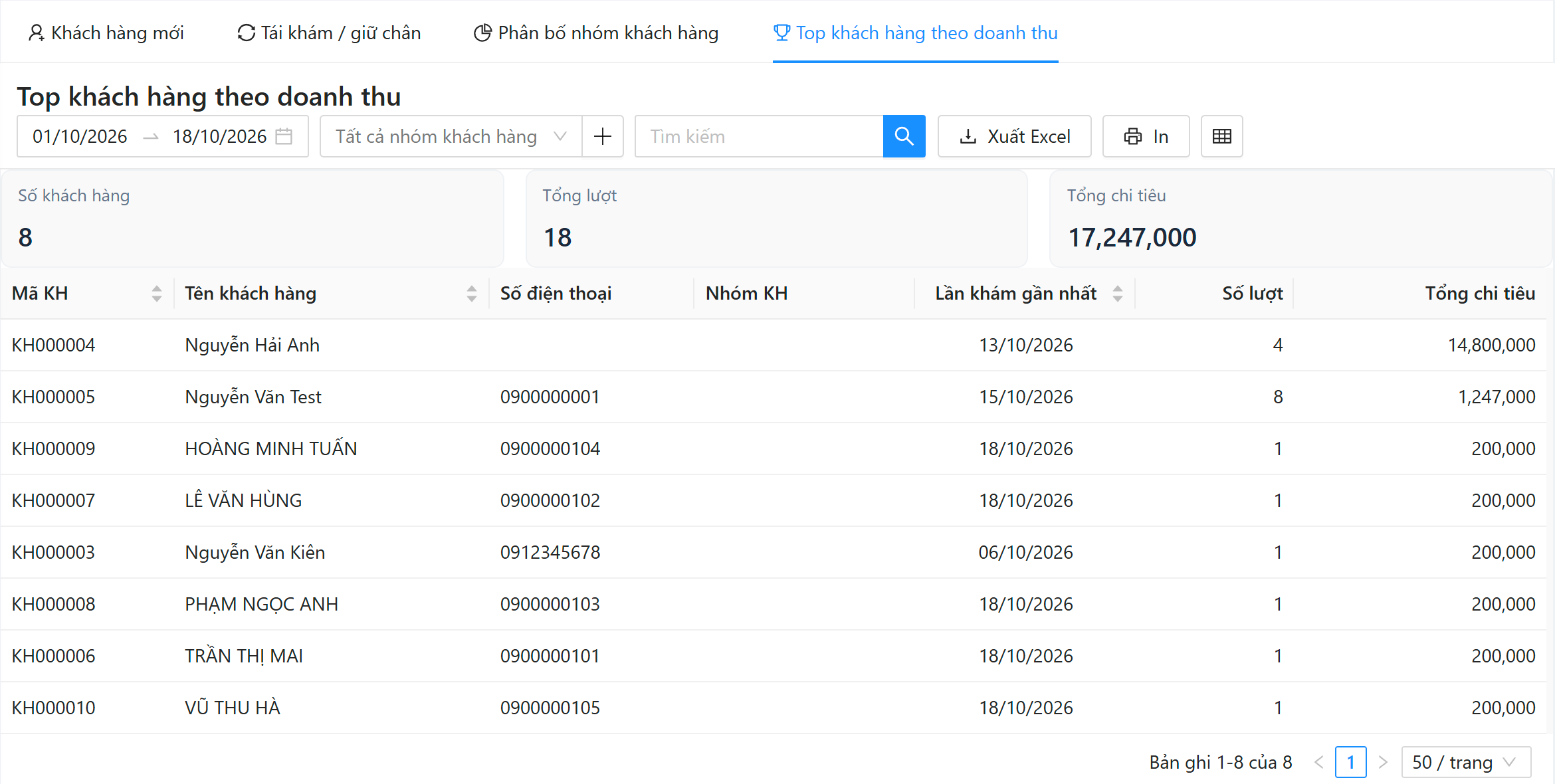Go to previous page arrow
The image size is (1555, 784).
(1318, 762)
